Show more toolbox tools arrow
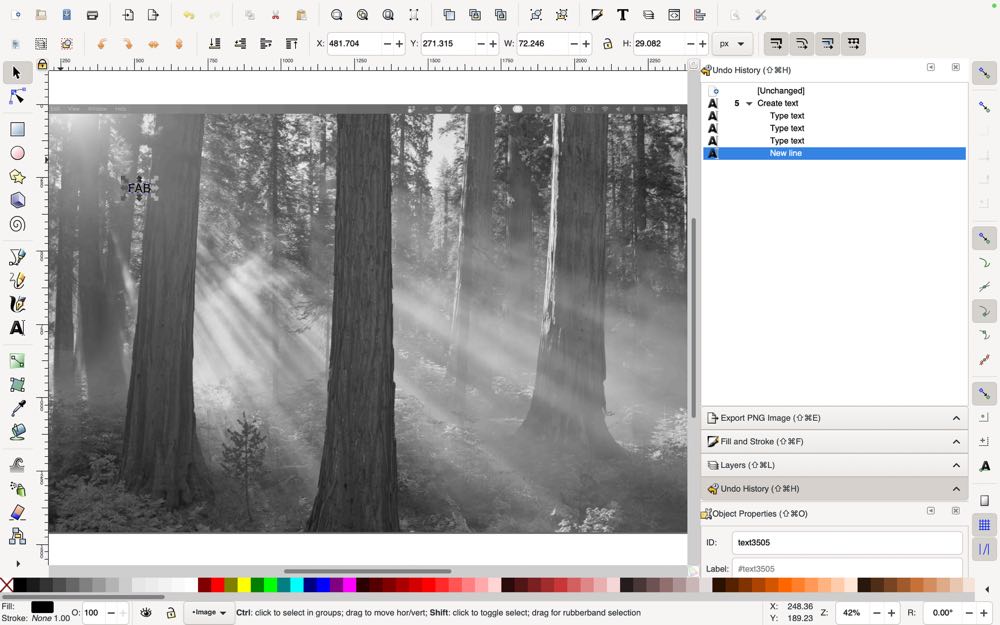Screen dimensions: 1000x625 (x=18, y=563)
